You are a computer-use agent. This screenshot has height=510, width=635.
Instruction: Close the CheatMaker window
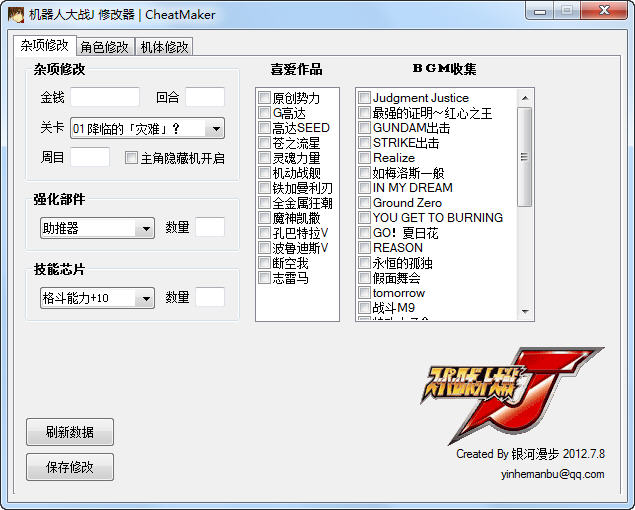click(x=604, y=11)
